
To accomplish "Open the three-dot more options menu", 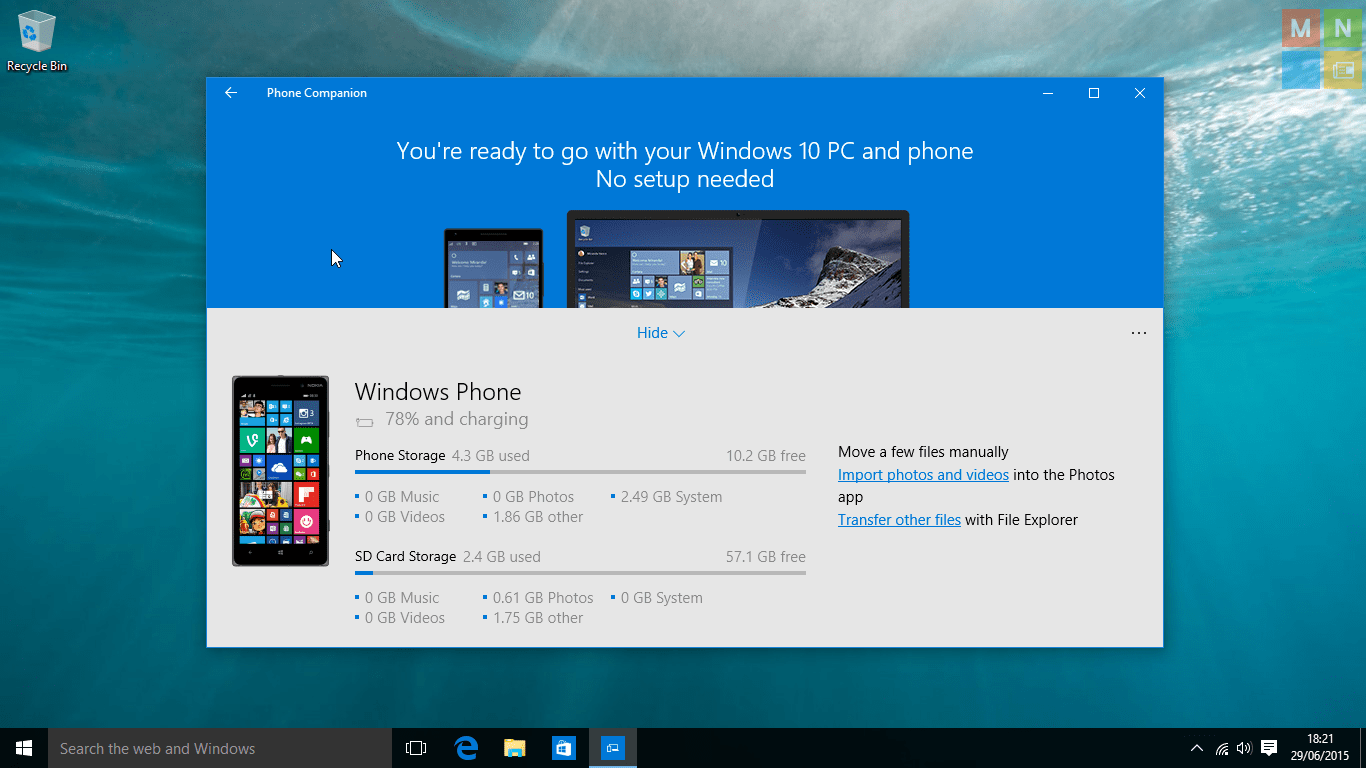I will 1138,333.
